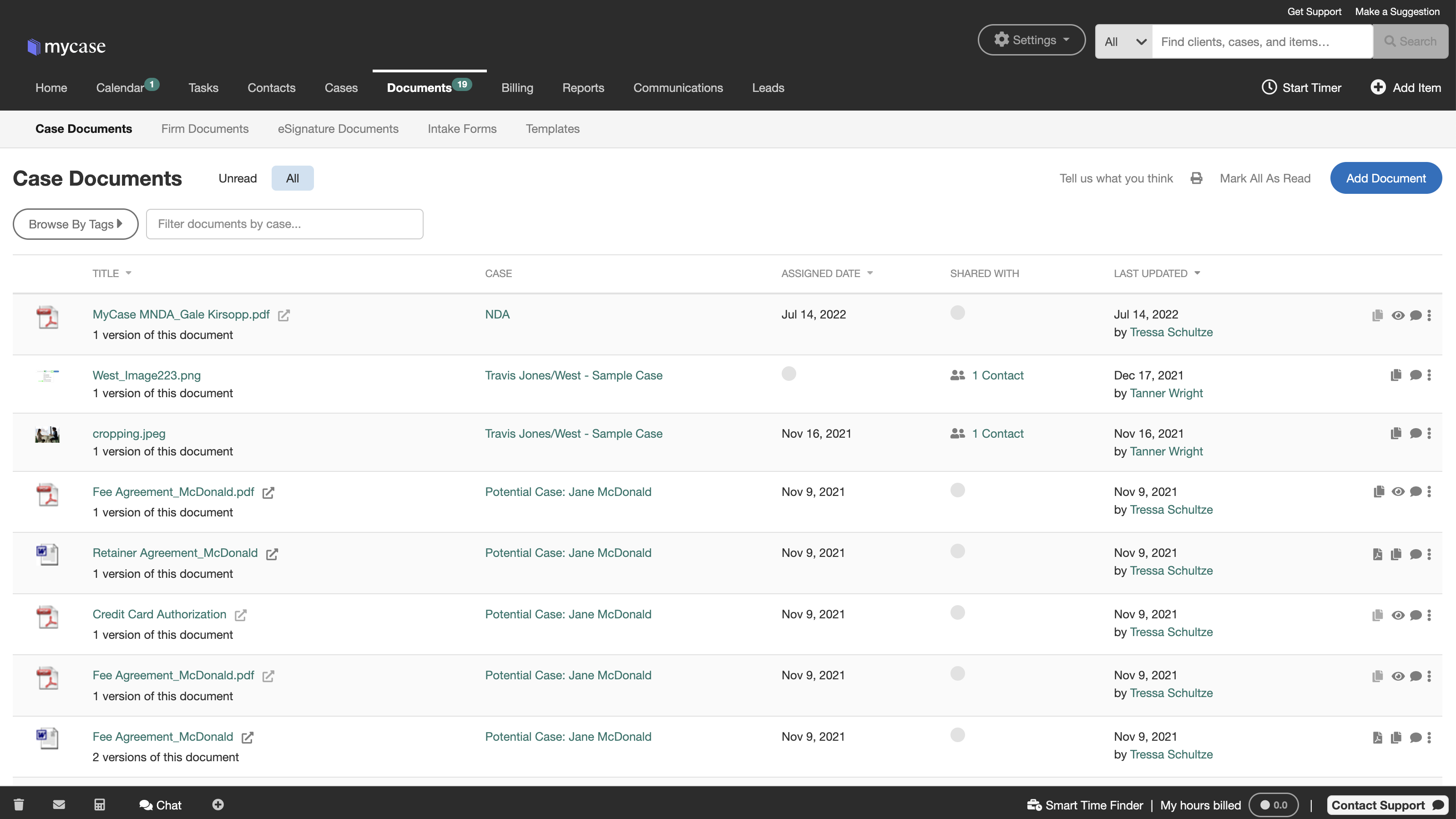Click comment icon on West_Image223.png row
The width and height of the screenshot is (1456, 819).
(x=1416, y=375)
